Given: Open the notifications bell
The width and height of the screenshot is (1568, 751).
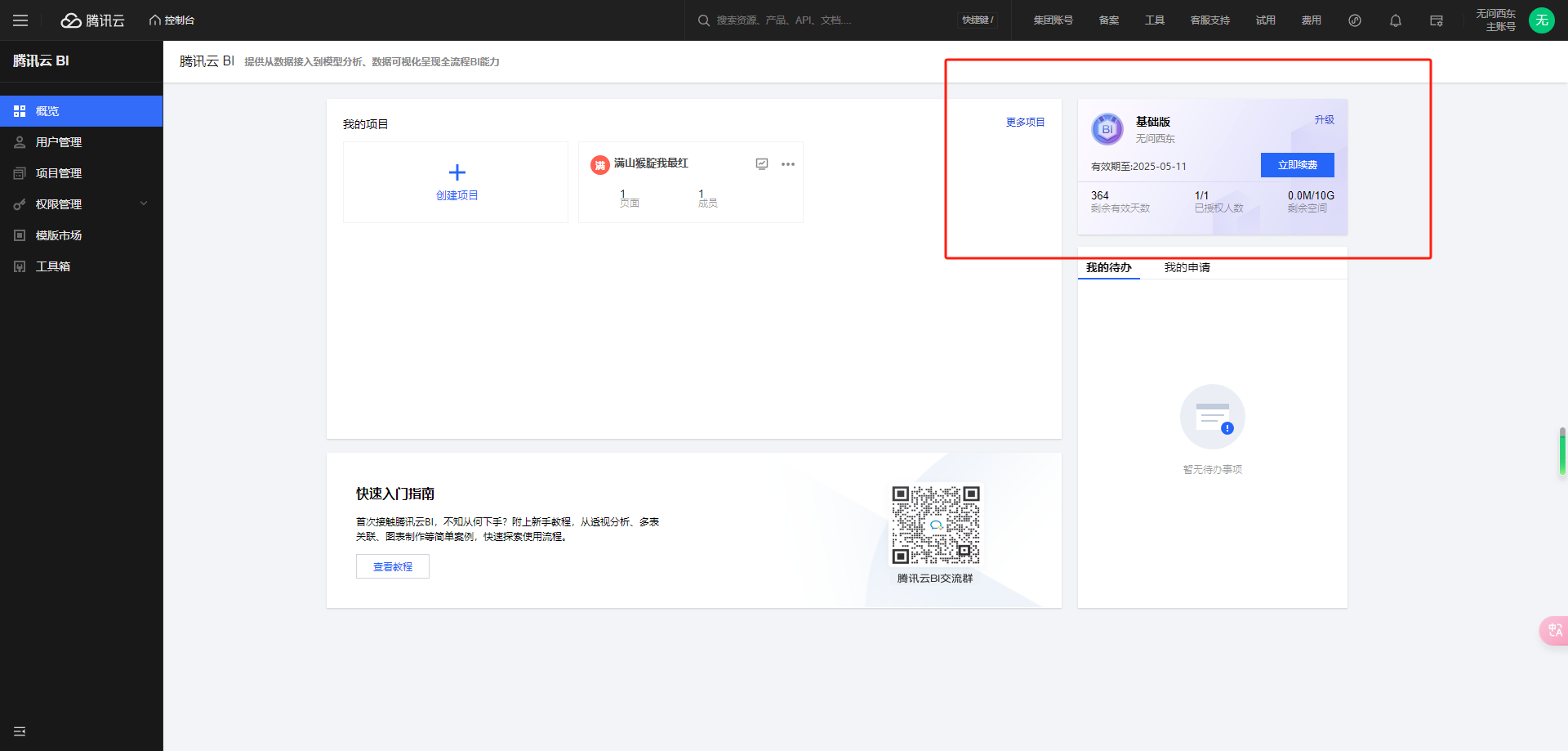Looking at the screenshot, I should click(x=1396, y=20).
